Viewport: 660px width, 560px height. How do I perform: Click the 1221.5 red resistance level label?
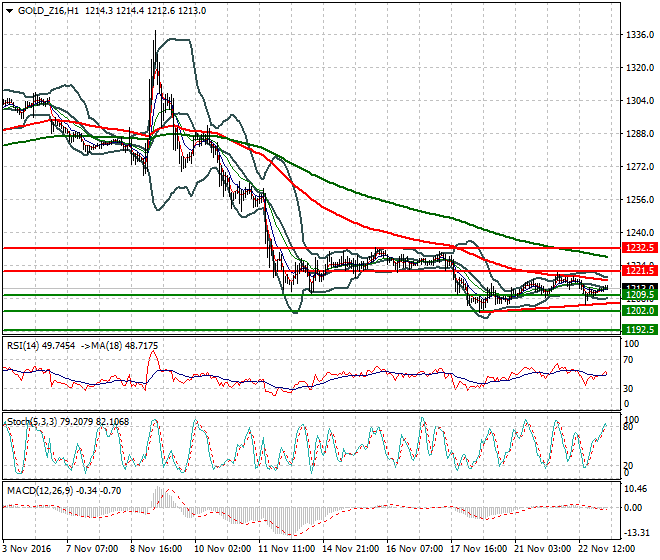(639, 270)
